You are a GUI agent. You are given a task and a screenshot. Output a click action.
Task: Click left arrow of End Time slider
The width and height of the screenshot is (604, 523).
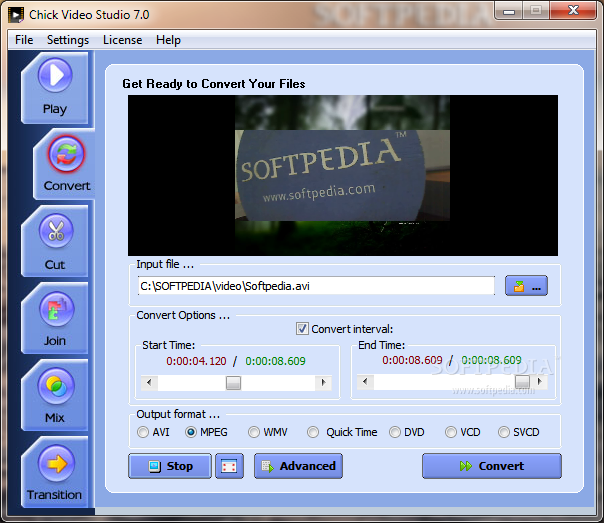click(x=365, y=382)
